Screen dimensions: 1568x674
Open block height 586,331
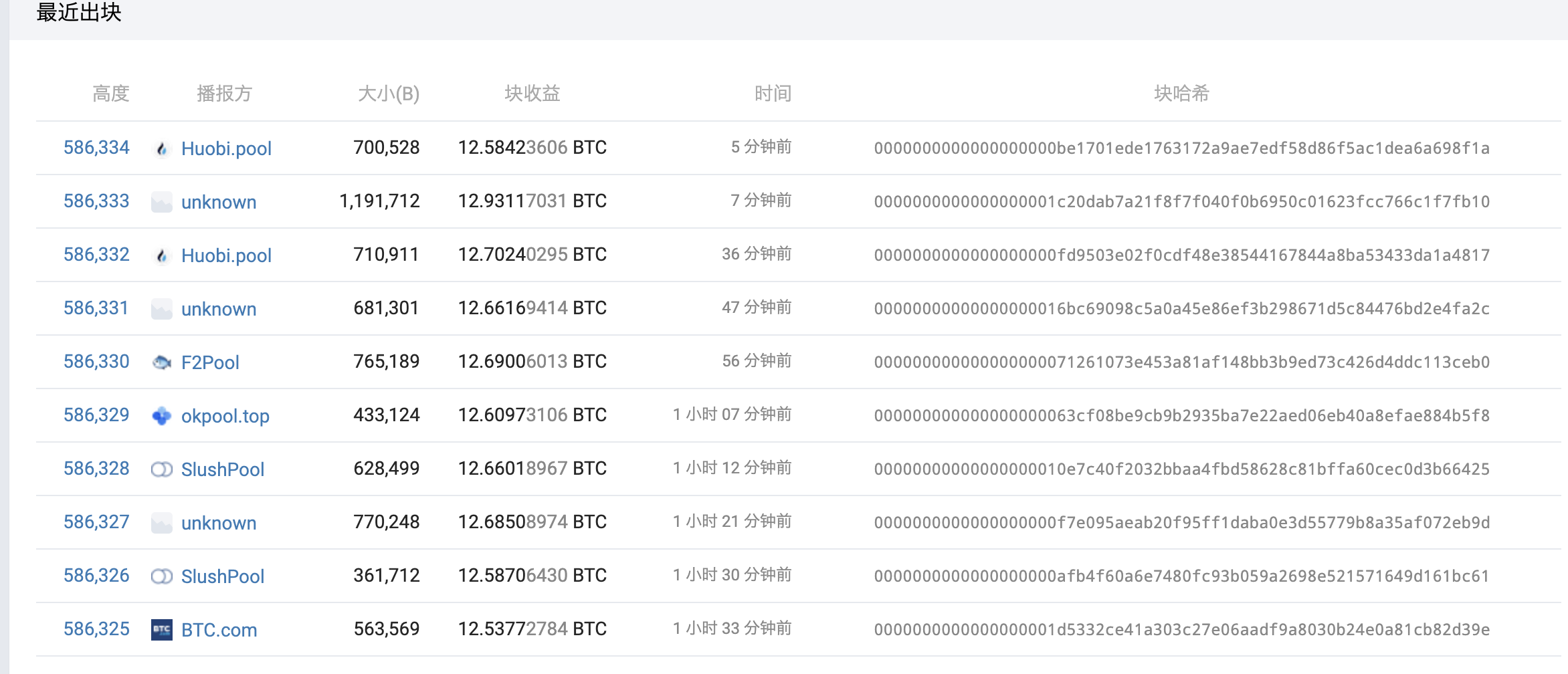tap(96, 308)
